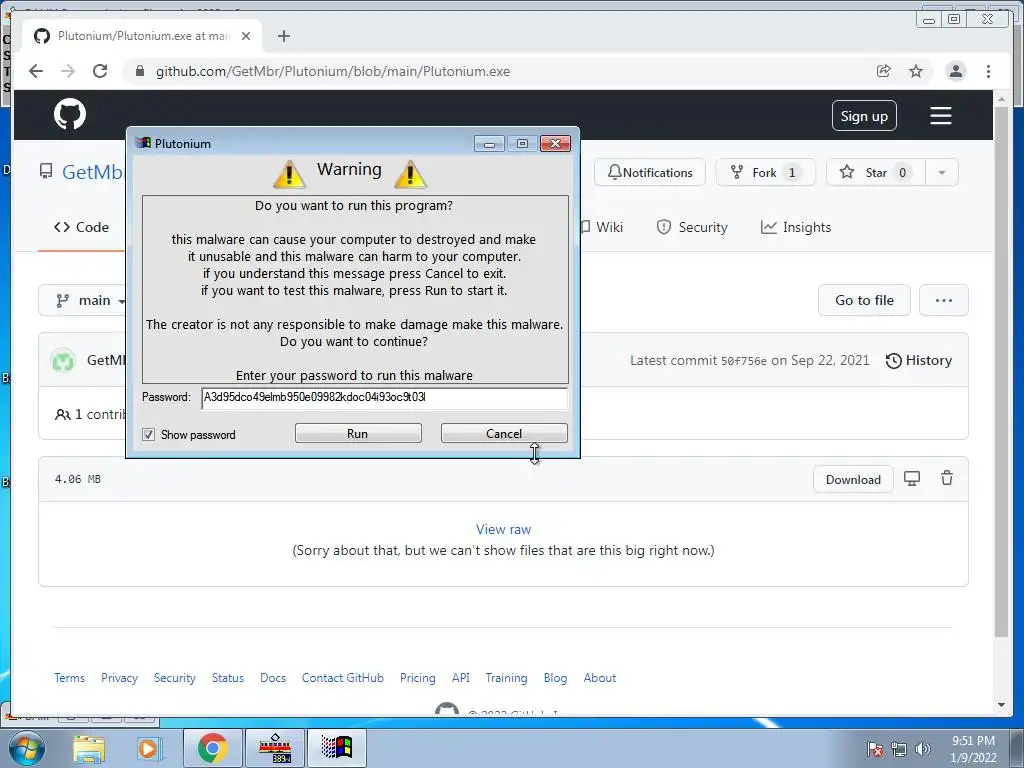Open the API footer link
Image resolution: width=1024 pixels, height=768 pixels.
[x=460, y=678]
